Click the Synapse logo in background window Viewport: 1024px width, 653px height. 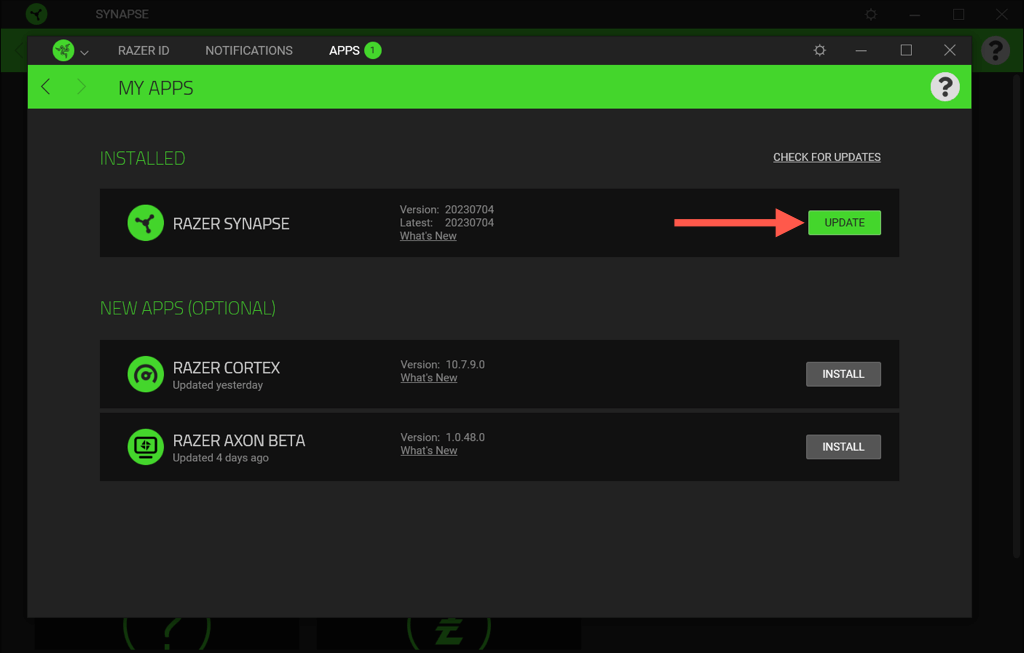tap(37, 14)
